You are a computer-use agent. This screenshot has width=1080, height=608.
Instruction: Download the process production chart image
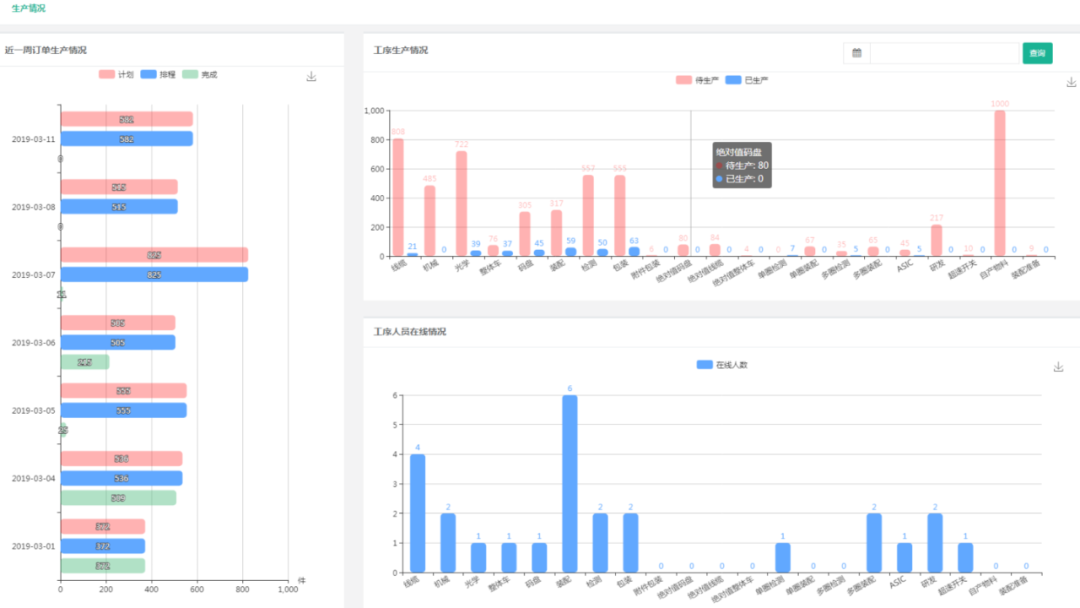(x=1071, y=82)
